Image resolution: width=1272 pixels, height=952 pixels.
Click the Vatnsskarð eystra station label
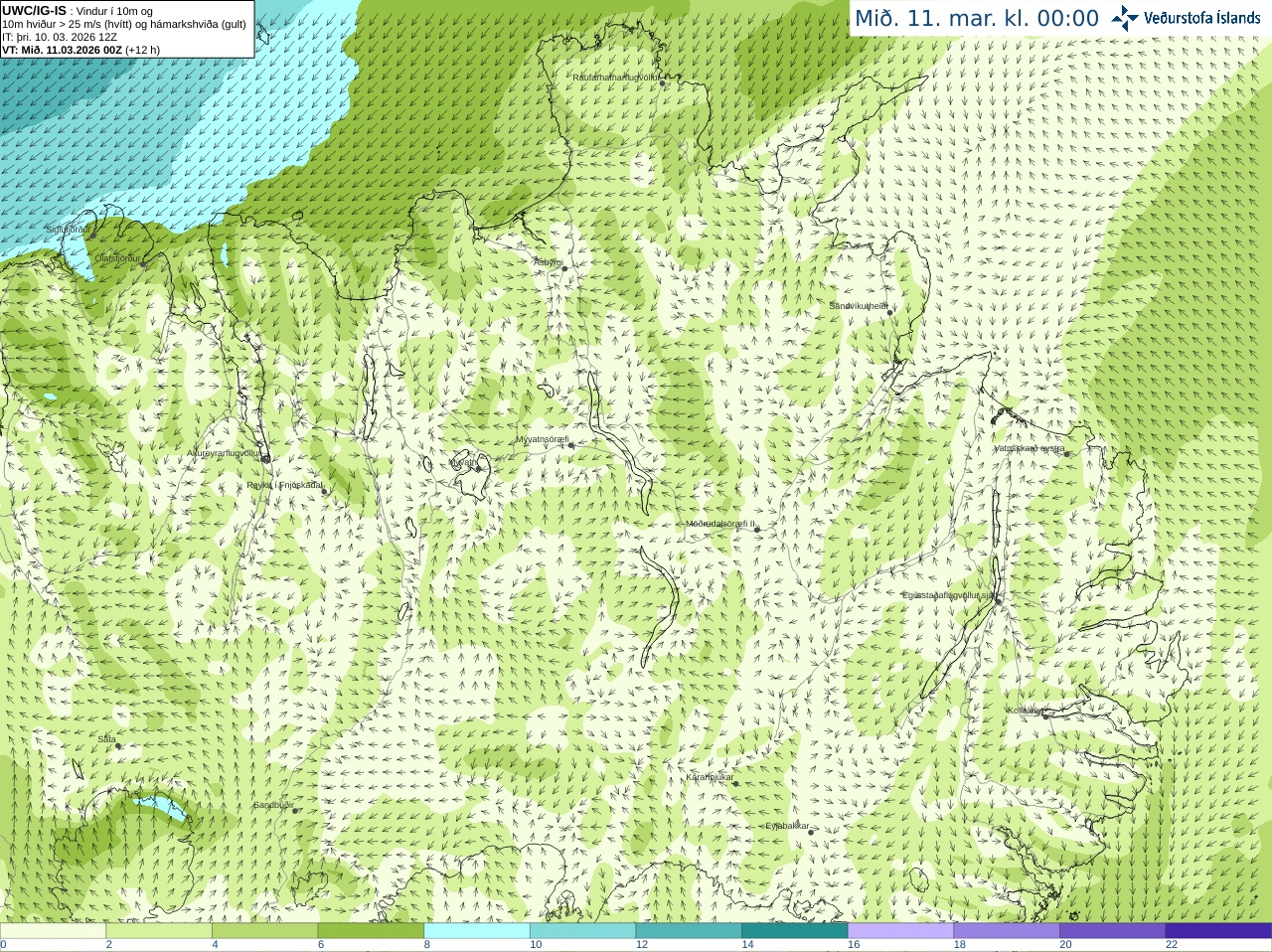(1030, 448)
